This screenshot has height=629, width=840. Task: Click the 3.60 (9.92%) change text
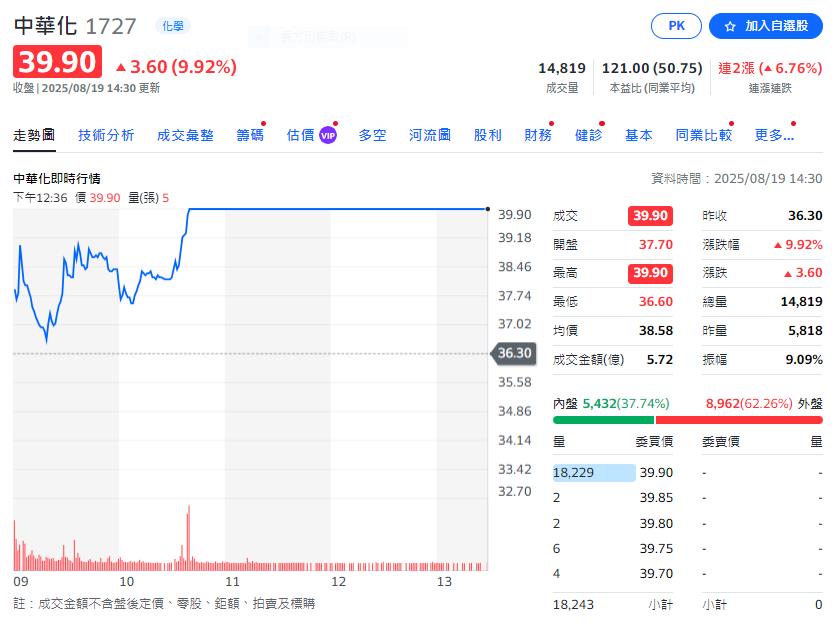(176, 67)
